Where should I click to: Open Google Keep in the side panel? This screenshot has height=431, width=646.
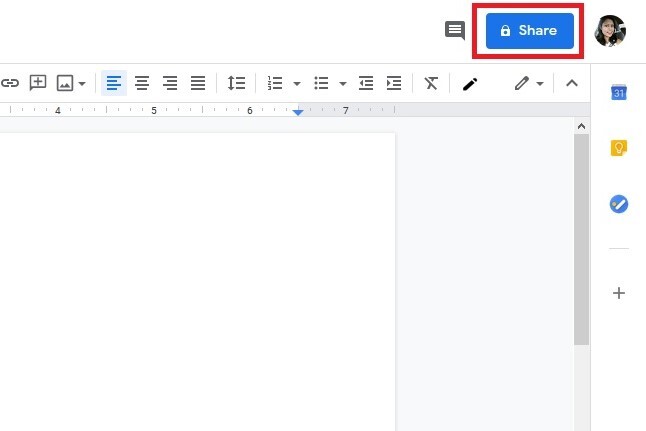(x=619, y=148)
